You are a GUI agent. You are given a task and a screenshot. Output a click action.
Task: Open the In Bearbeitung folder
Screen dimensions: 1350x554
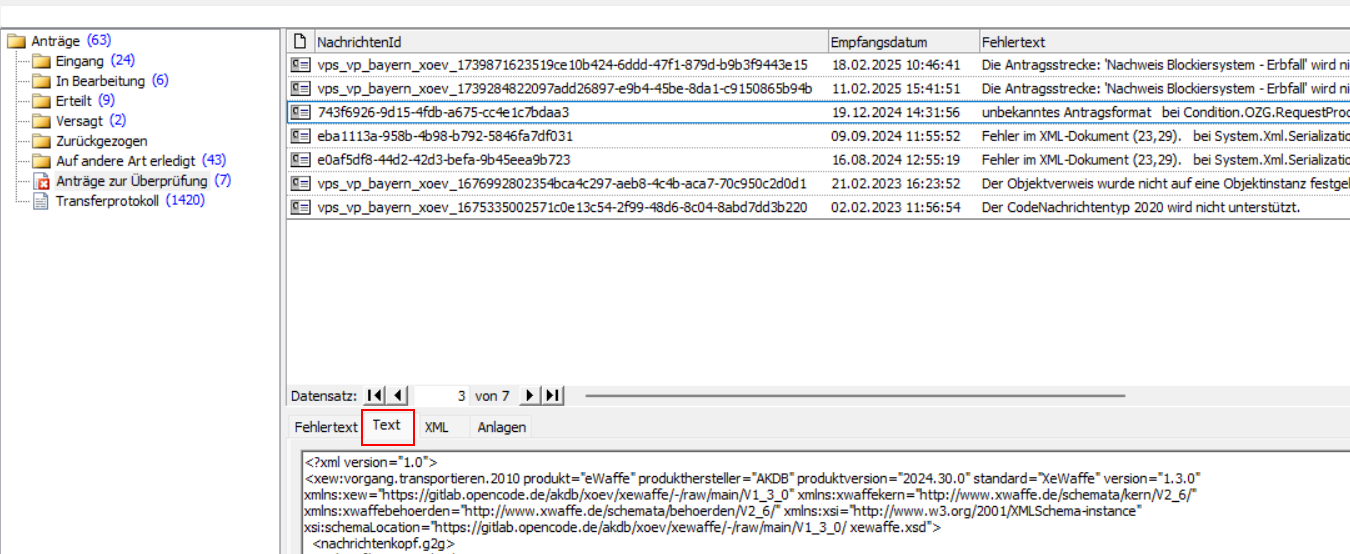(x=100, y=81)
